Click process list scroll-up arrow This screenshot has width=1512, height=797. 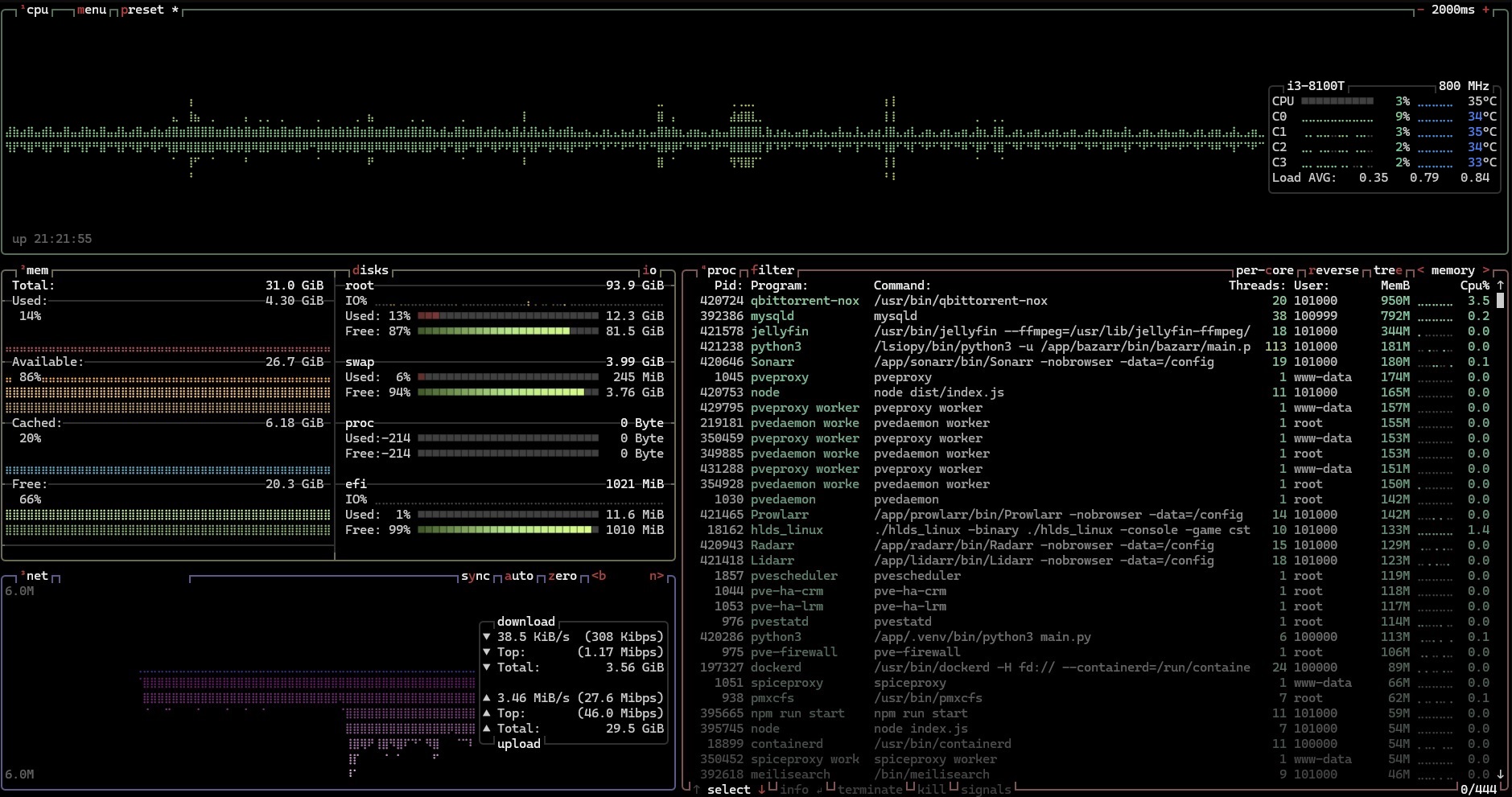[x=1500, y=286]
